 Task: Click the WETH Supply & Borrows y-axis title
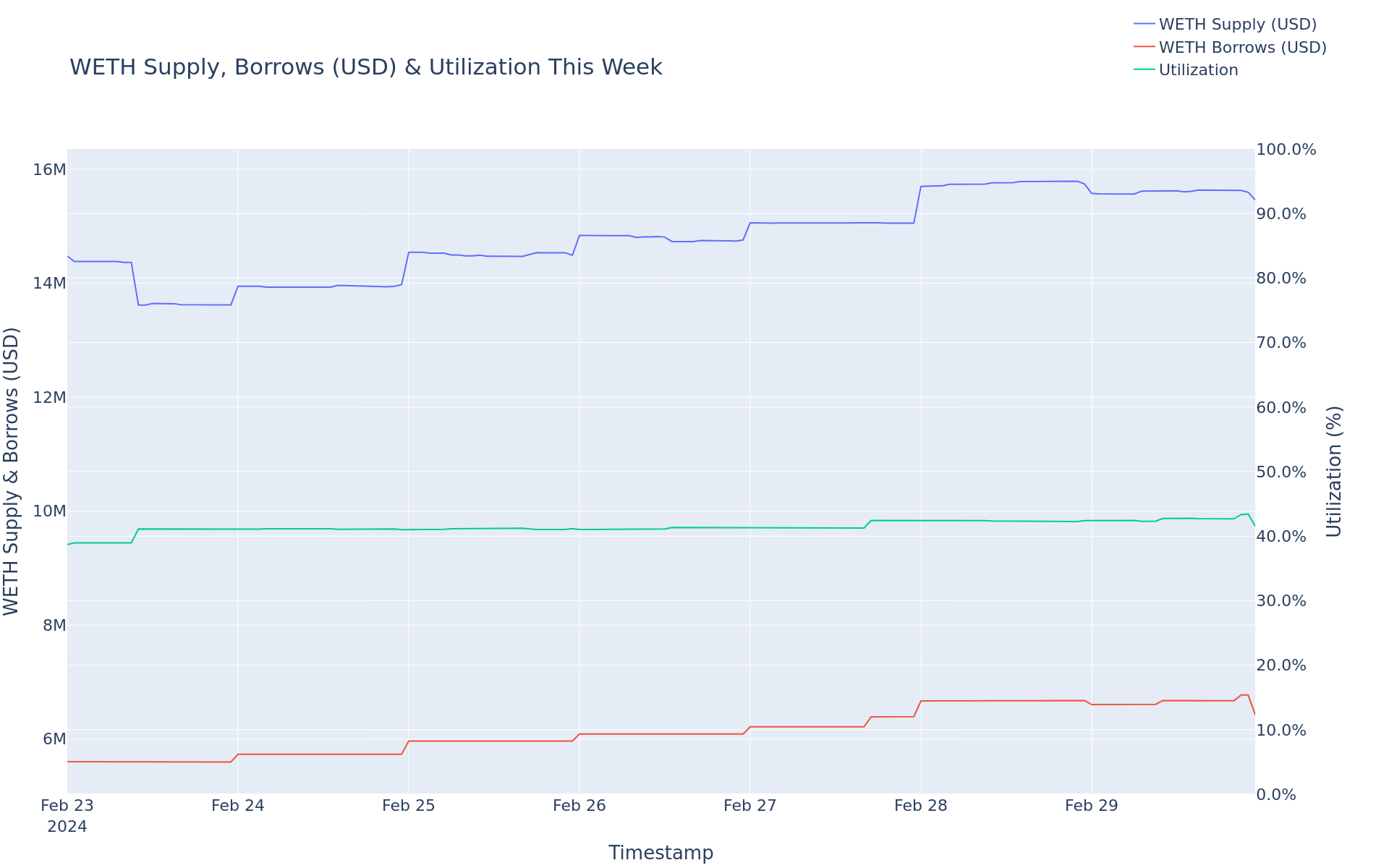point(12,471)
